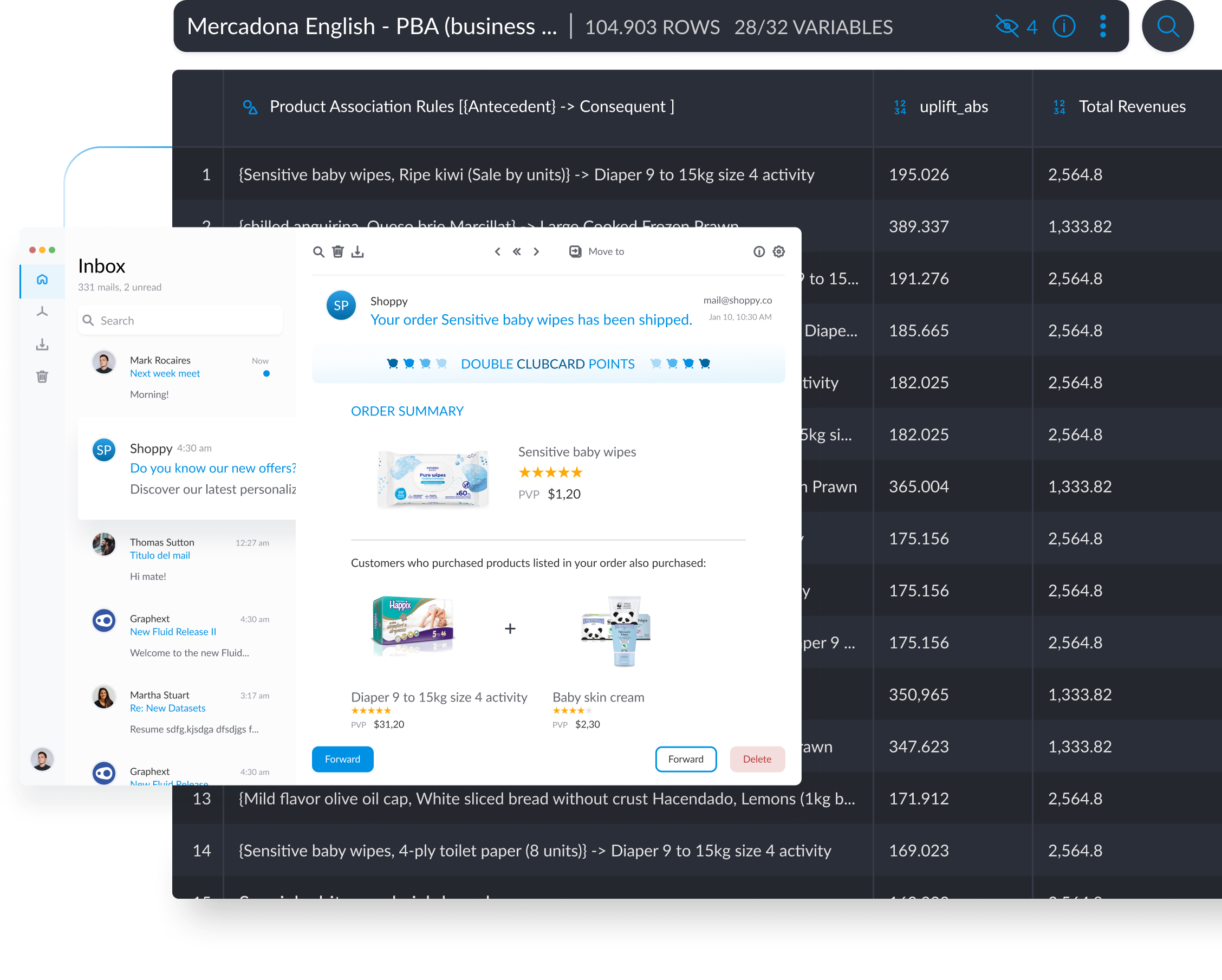This screenshot has width=1222, height=980.
Task: Click the inbox Search field
Action: 181,321
